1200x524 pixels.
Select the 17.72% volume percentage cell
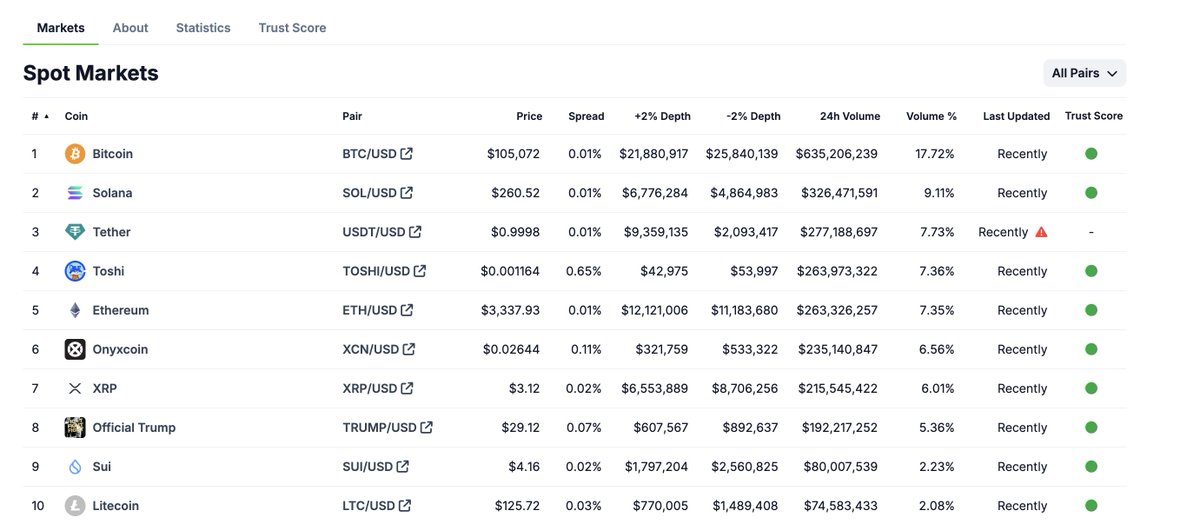point(935,154)
